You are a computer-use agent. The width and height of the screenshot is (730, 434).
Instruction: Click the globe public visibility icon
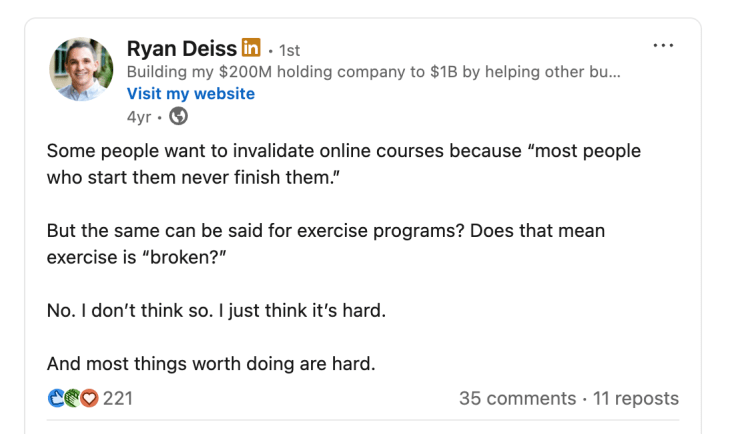point(179,116)
